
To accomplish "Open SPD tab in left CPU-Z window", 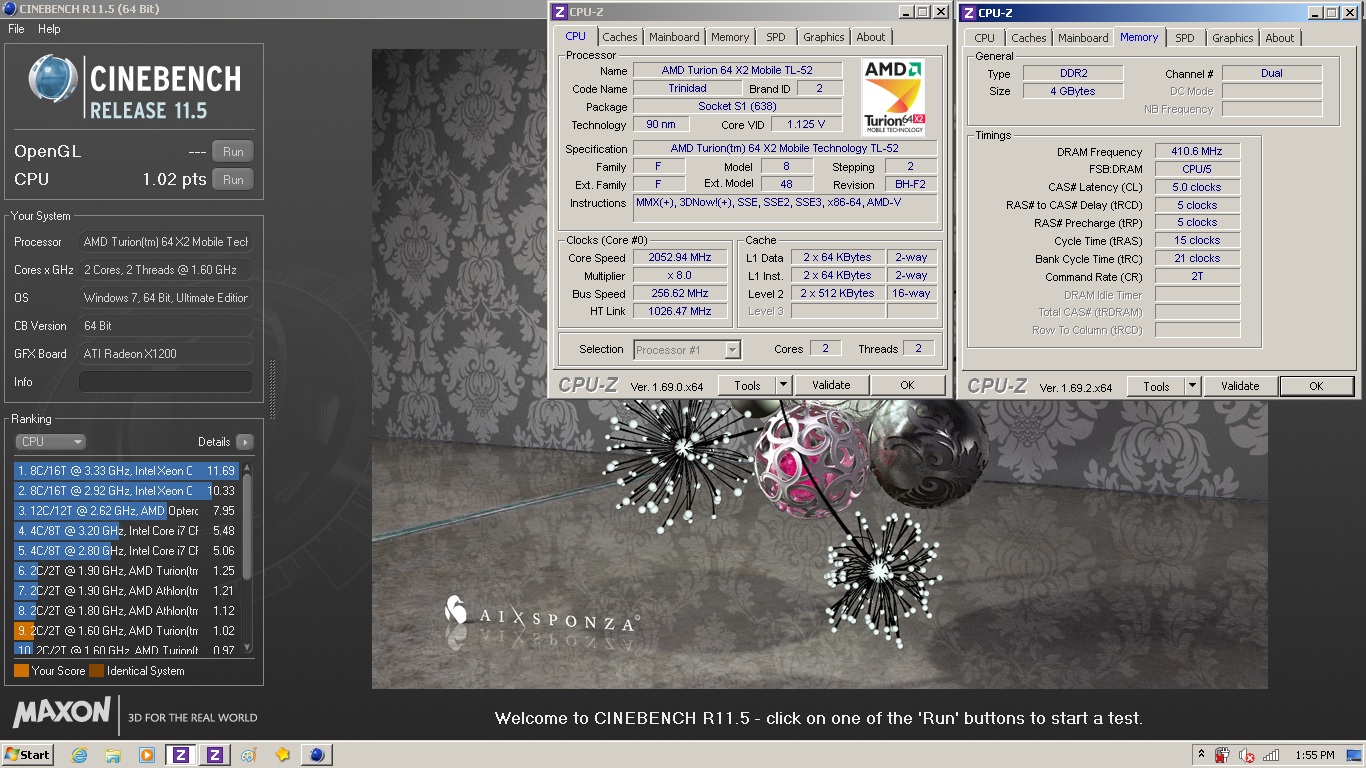I will pyautogui.click(x=776, y=37).
